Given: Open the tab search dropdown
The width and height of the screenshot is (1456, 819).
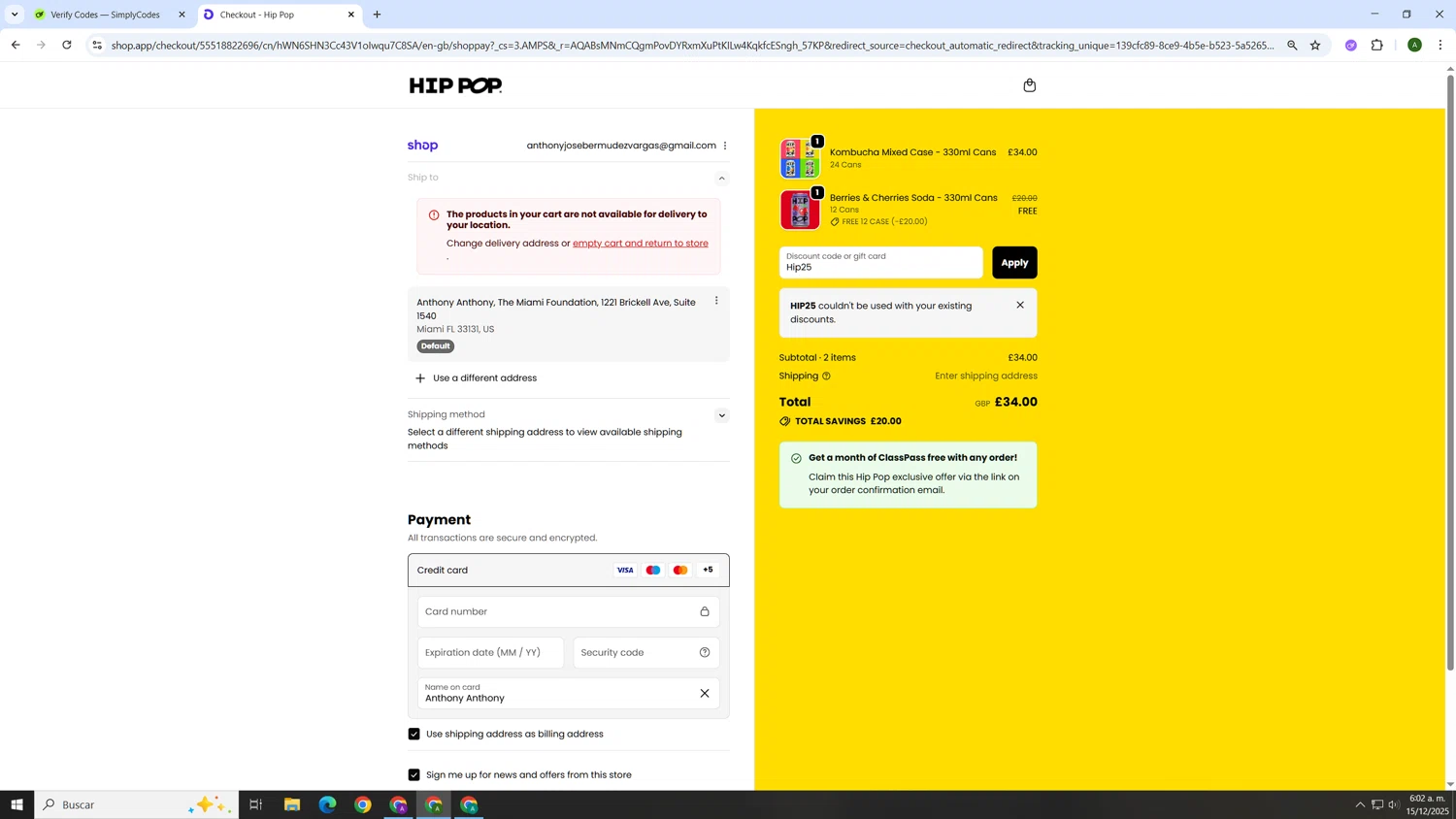Looking at the screenshot, I should pos(15,15).
